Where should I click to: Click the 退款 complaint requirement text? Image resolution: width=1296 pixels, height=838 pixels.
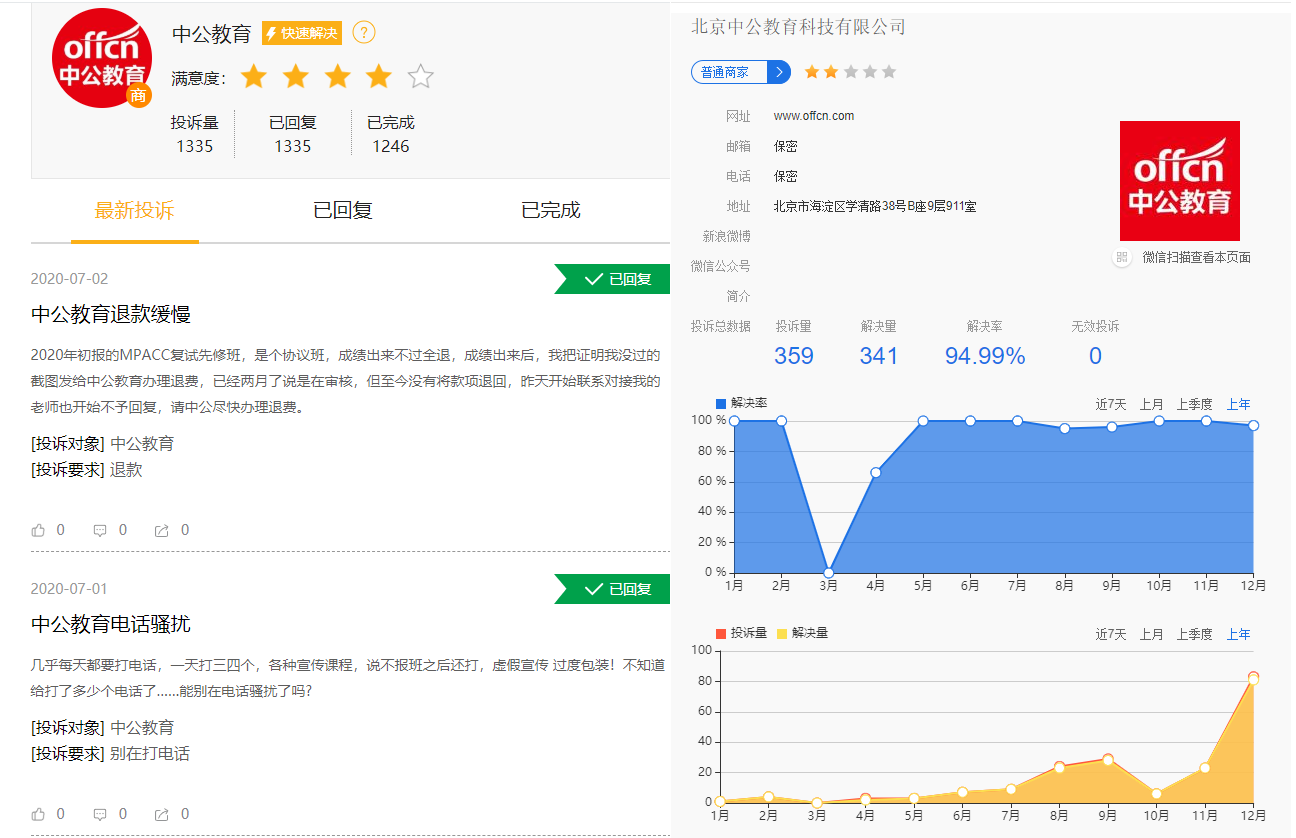(x=126, y=470)
